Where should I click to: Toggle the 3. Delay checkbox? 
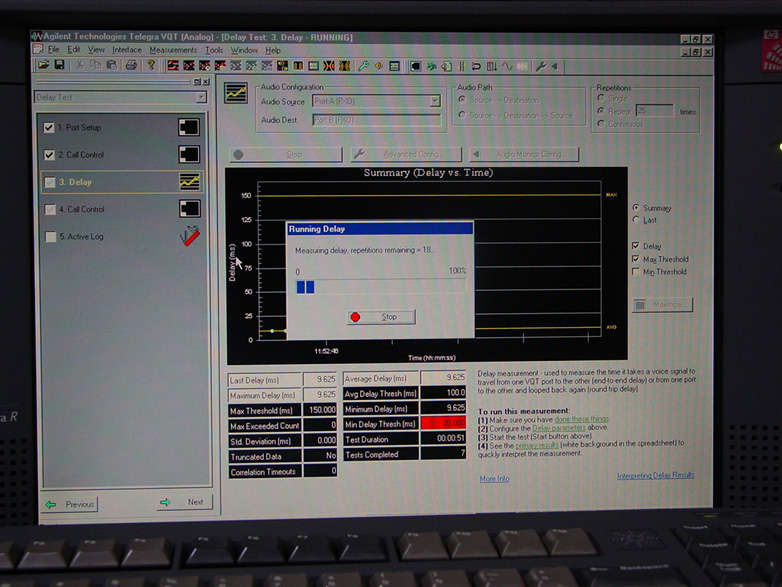coord(49,183)
